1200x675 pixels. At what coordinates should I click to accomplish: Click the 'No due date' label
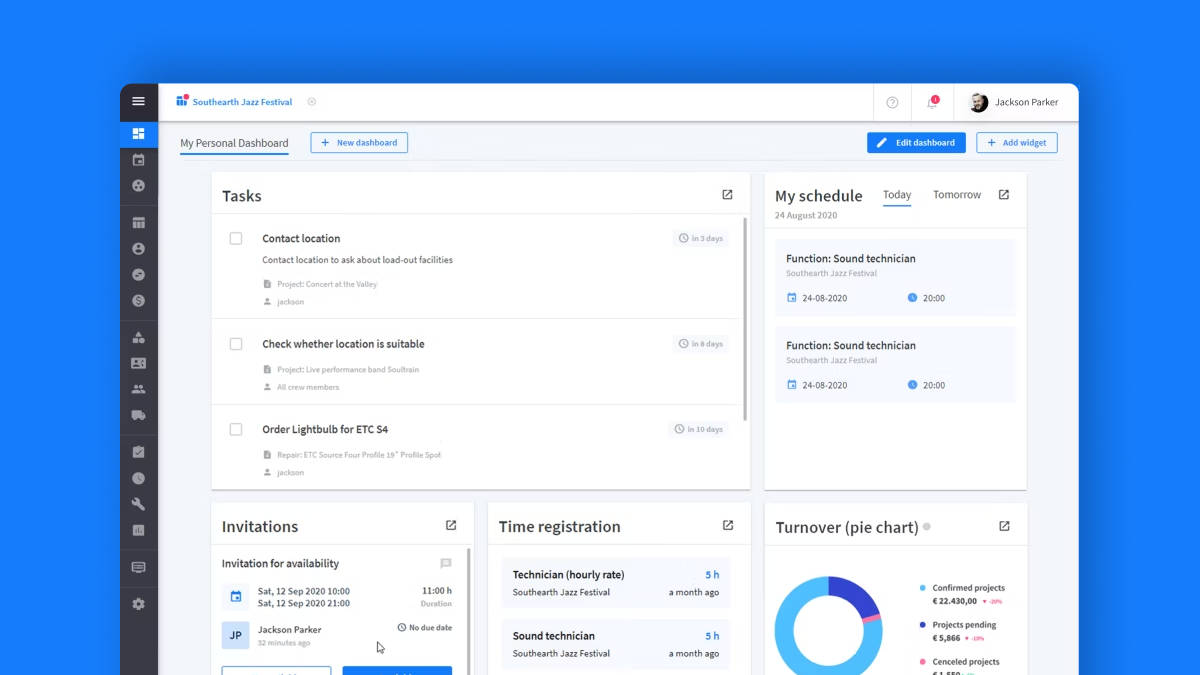coord(424,628)
